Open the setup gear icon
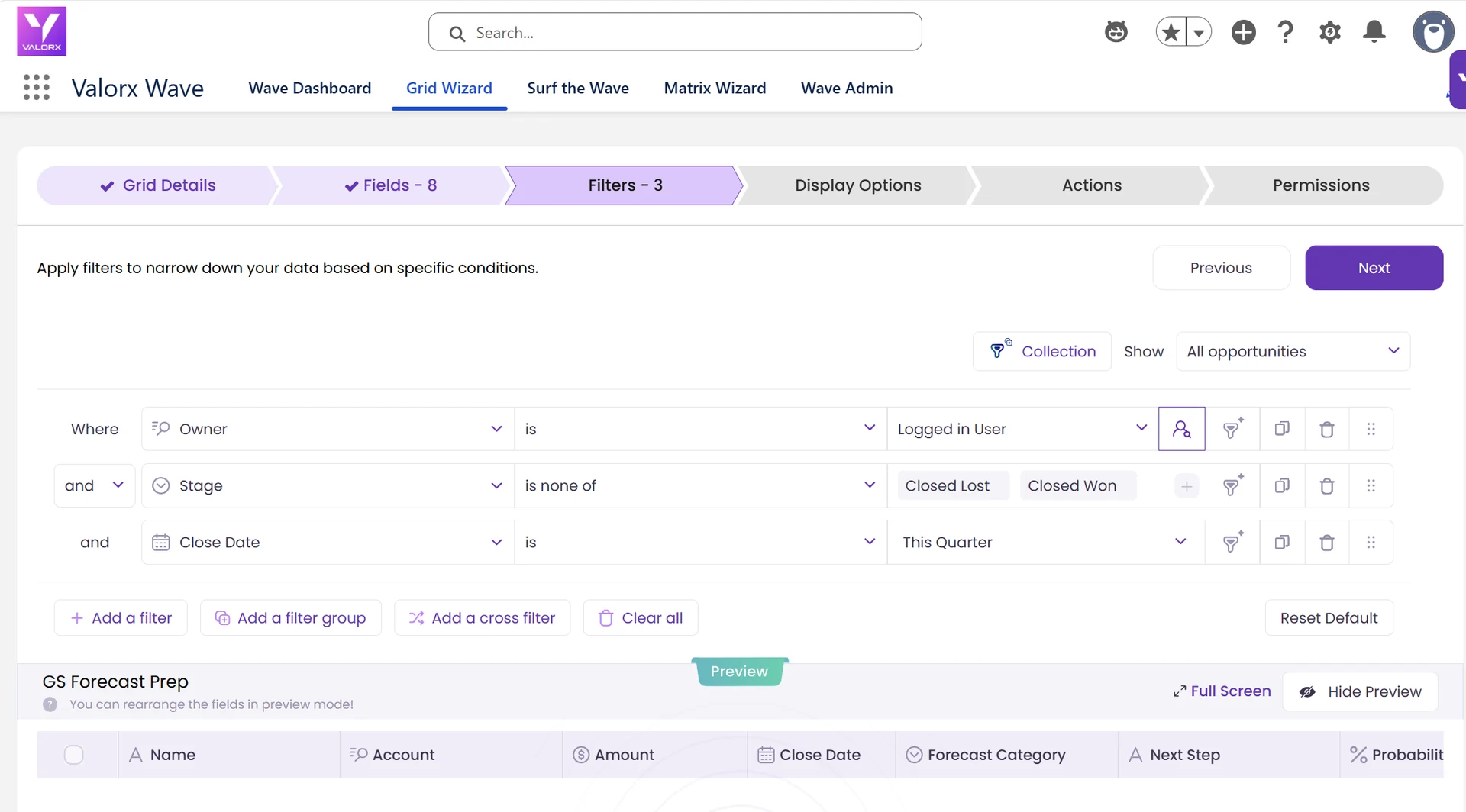Screen dimensions: 1466x812 [1330, 32]
